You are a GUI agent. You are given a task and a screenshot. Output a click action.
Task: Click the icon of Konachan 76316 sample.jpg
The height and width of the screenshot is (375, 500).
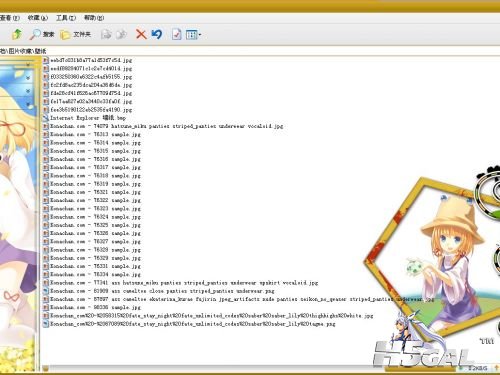click(46, 159)
